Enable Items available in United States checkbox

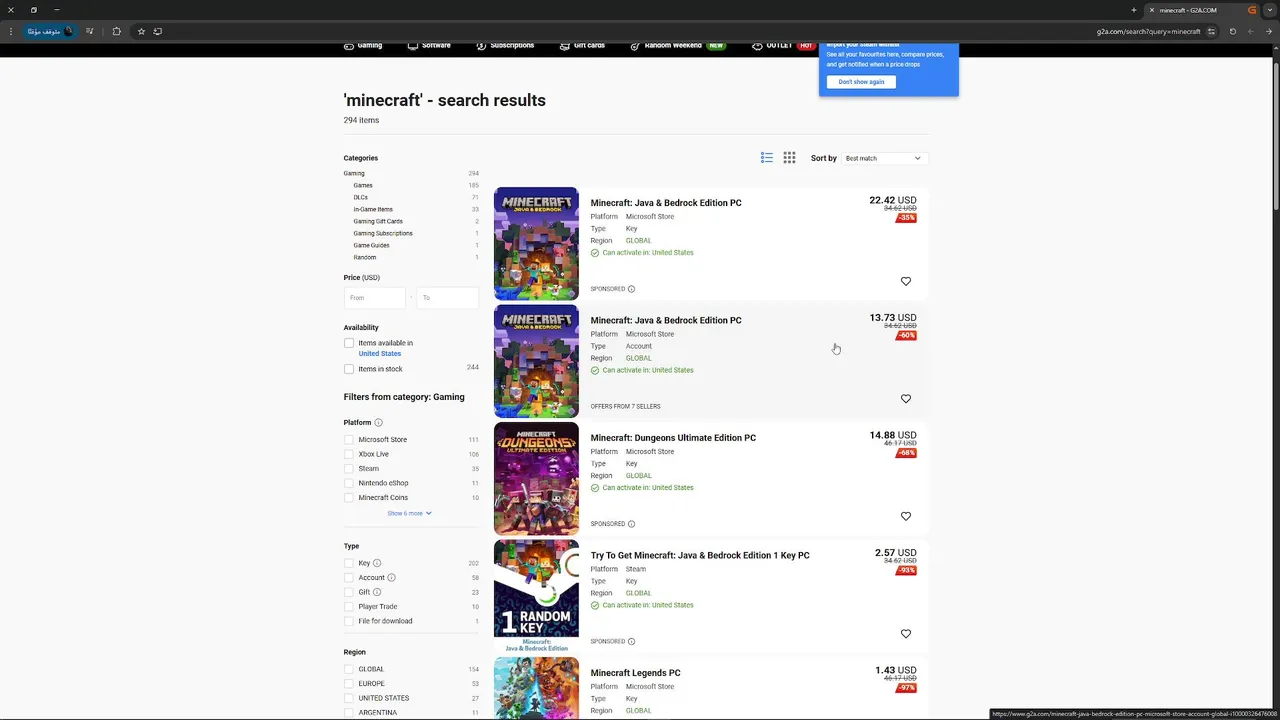click(349, 343)
